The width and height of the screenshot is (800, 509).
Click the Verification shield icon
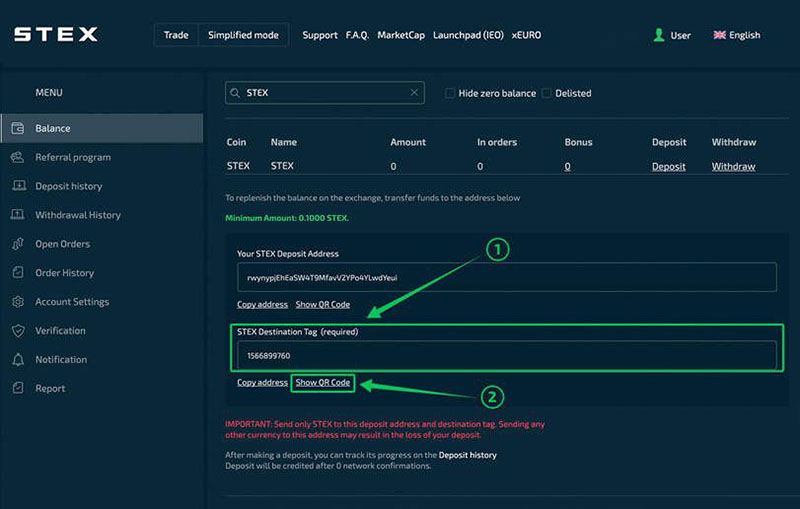18,330
